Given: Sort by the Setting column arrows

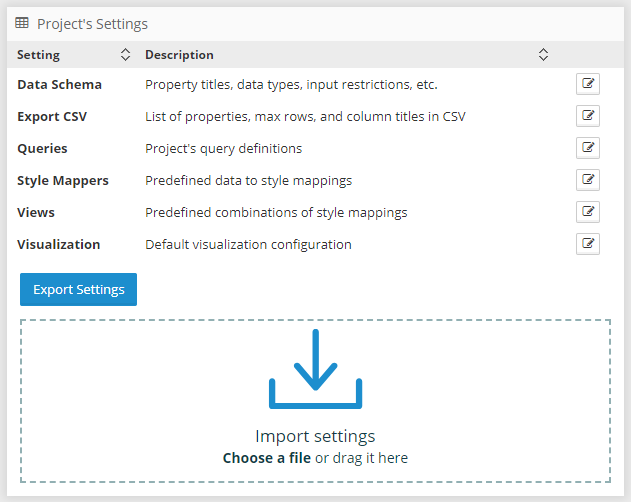Looking at the screenshot, I should [125, 55].
